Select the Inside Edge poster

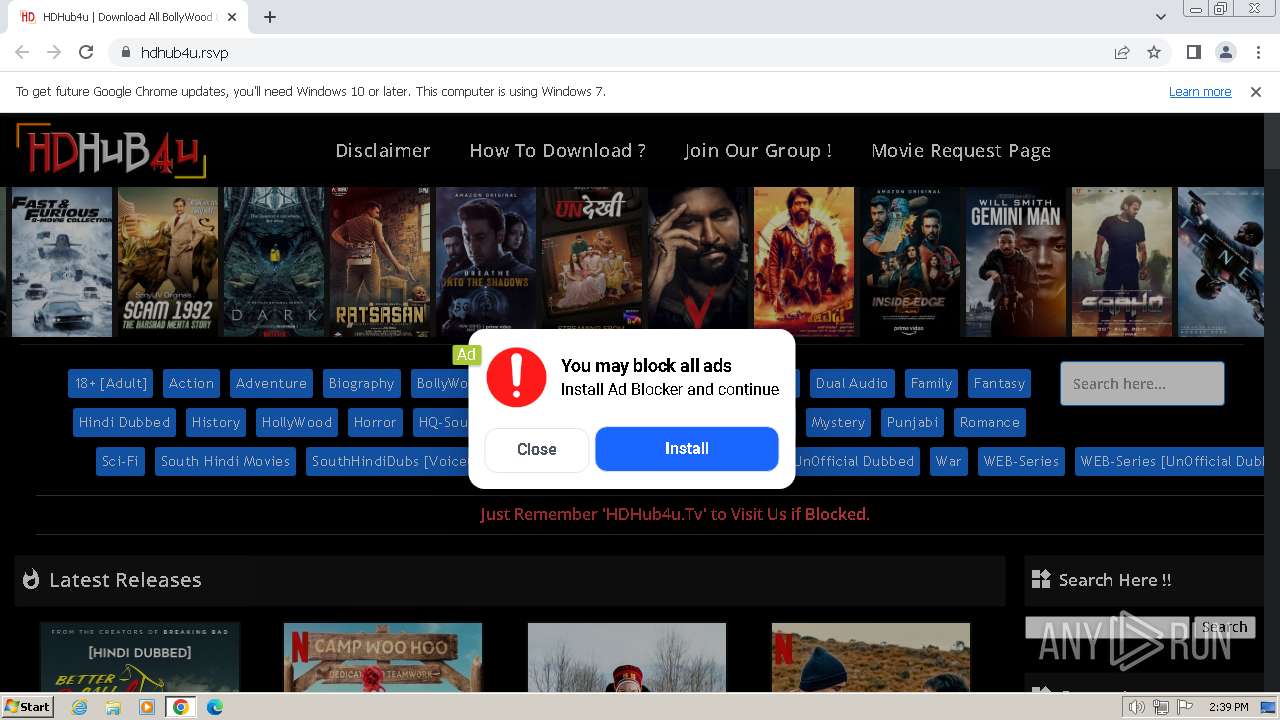click(910, 262)
